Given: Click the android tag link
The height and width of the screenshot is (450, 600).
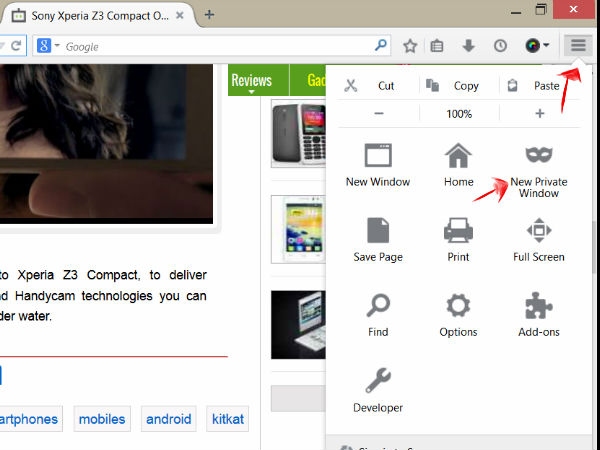Looking at the screenshot, I should coord(168,419).
